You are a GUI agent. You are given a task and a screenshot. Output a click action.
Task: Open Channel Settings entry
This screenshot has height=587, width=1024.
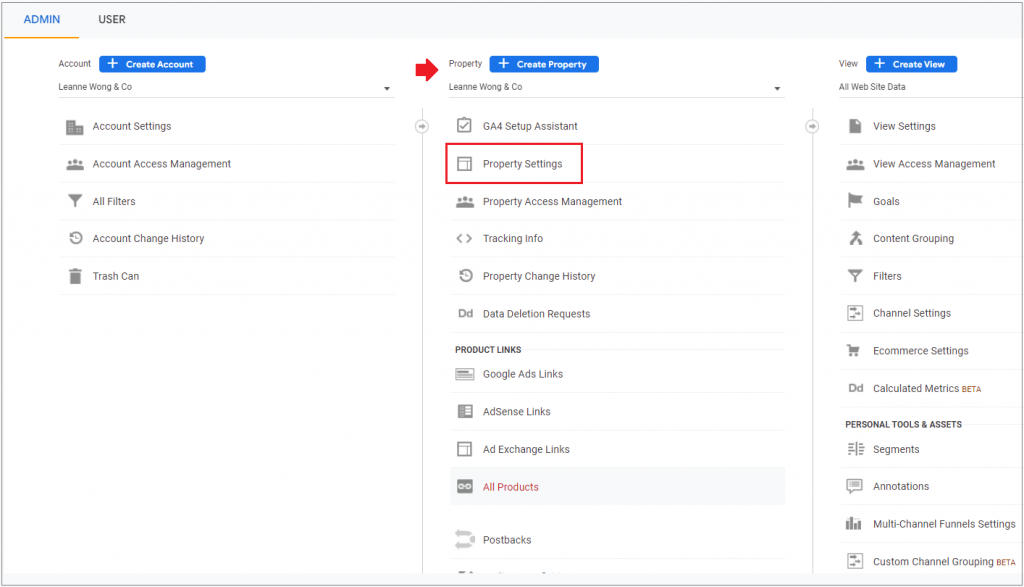coord(912,313)
